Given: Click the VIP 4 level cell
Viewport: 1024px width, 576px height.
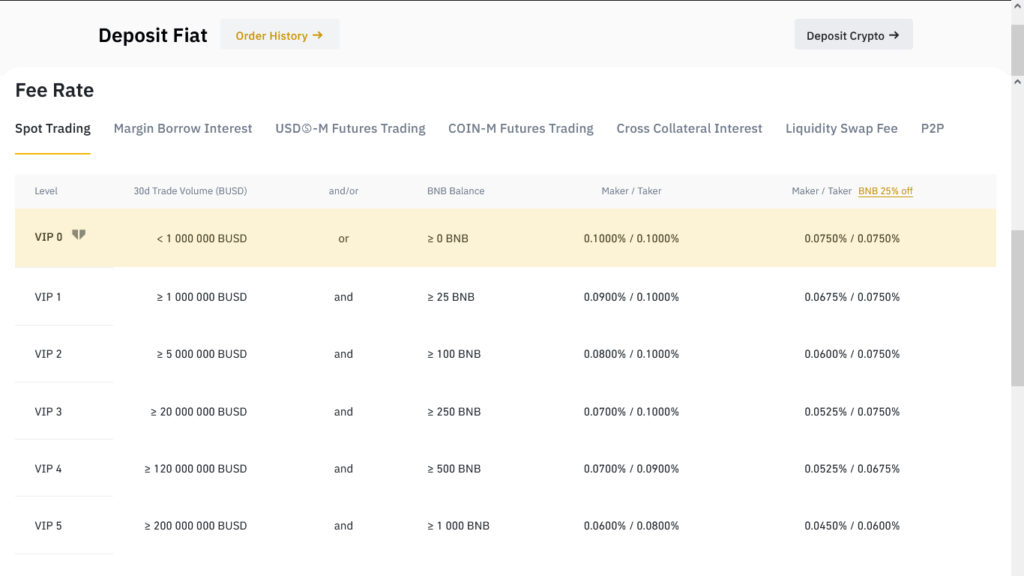Looking at the screenshot, I should click(48, 468).
